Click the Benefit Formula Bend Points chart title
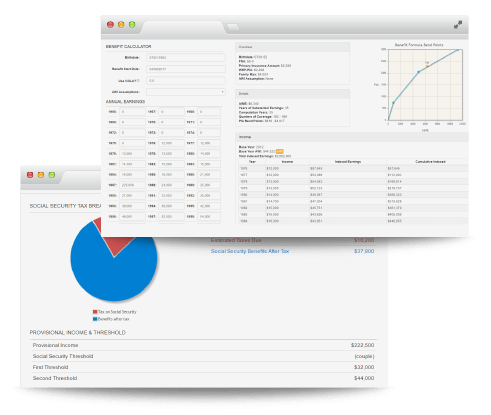The image size is (491, 415). click(x=419, y=45)
